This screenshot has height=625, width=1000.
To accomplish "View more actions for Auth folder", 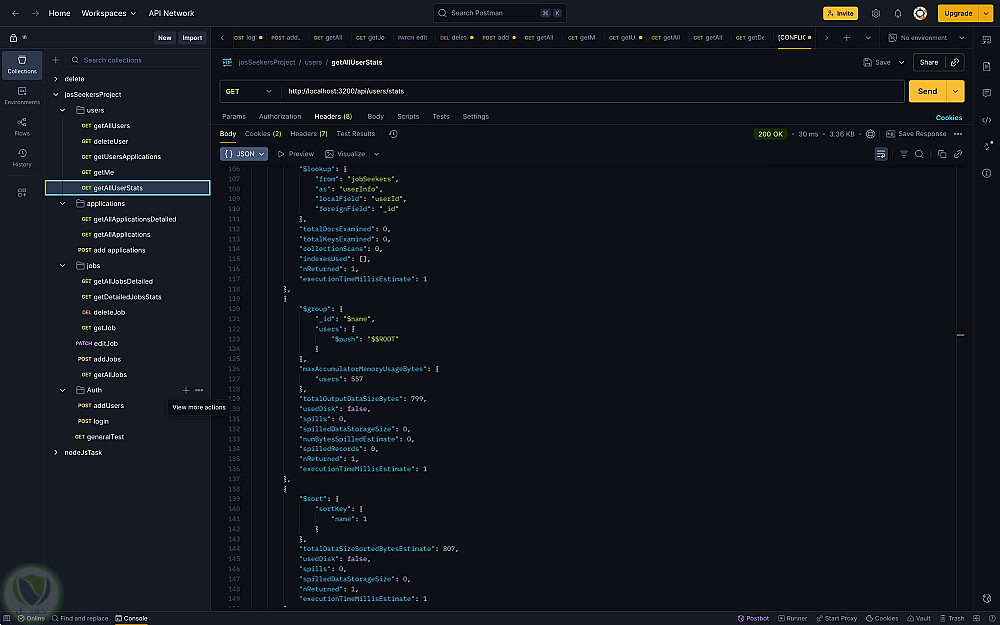I will click(199, 390).
